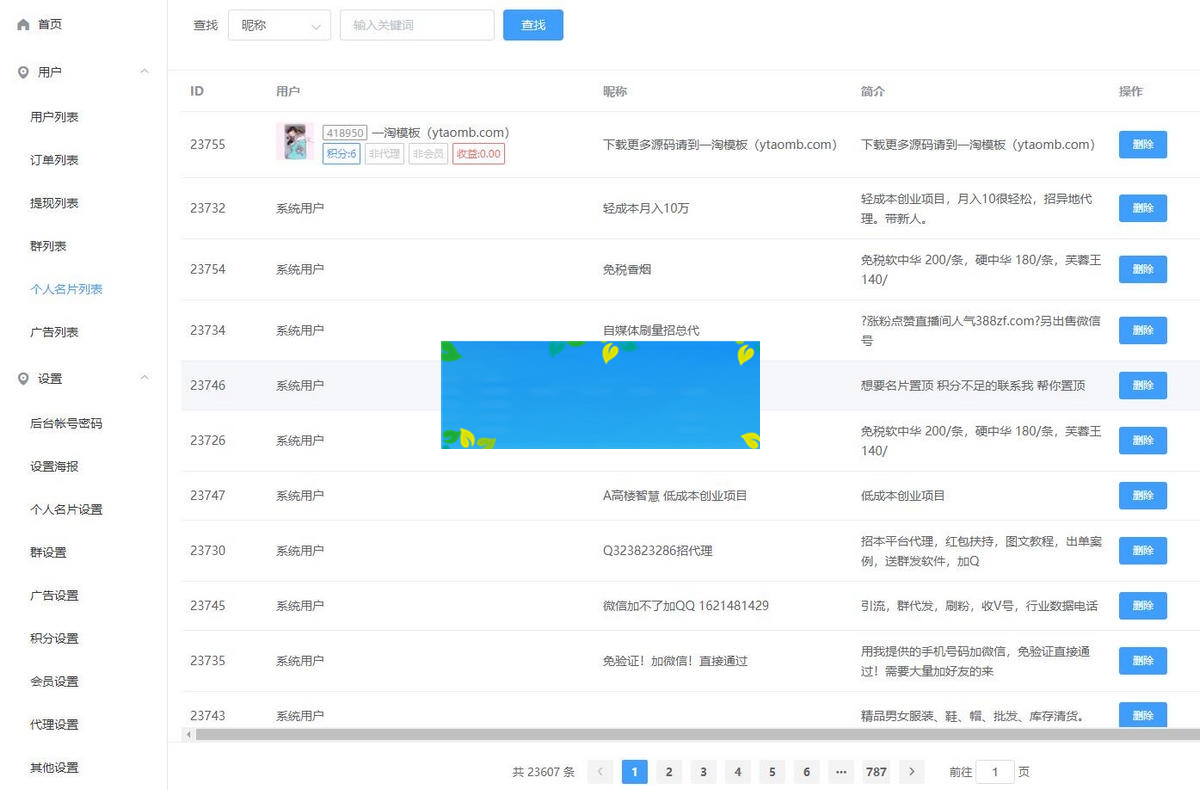1200x790 pixels.
Task: Click the blue 查找 search button
Action: pyautogui.click(x=533, y=25)
